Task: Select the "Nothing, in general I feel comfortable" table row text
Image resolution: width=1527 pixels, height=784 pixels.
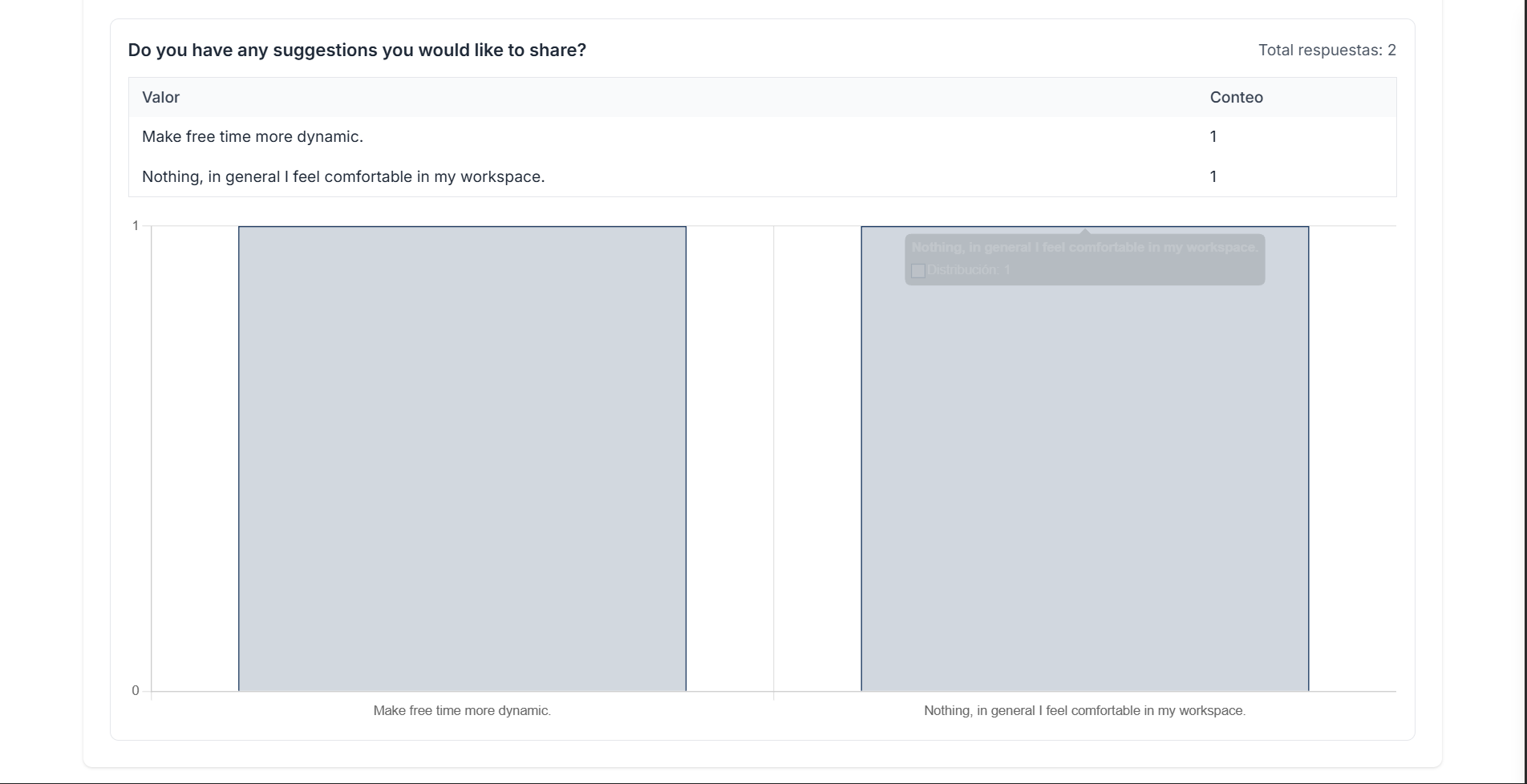Action: [343, 176]
